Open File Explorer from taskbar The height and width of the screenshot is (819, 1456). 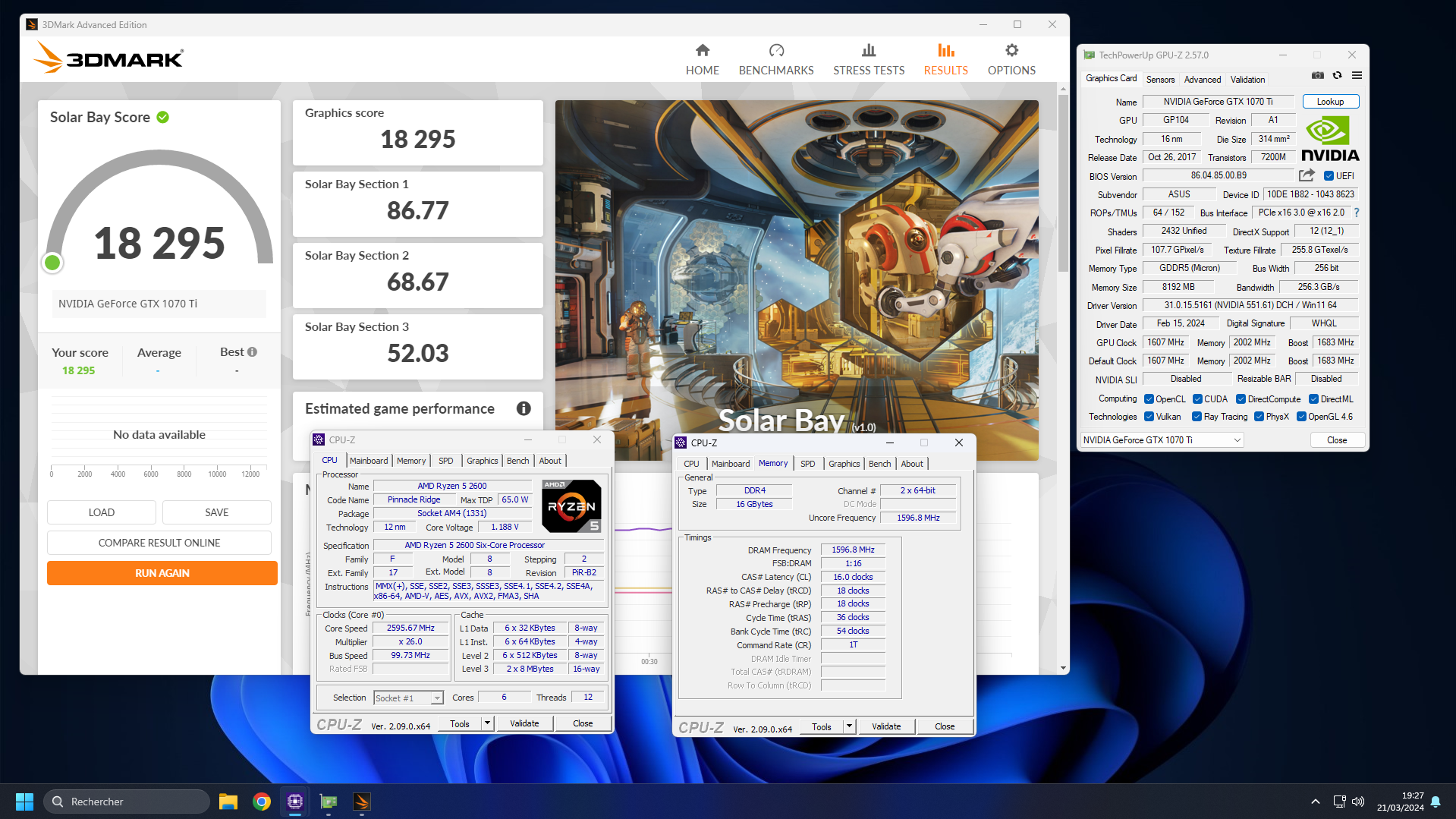click(228, 802)
